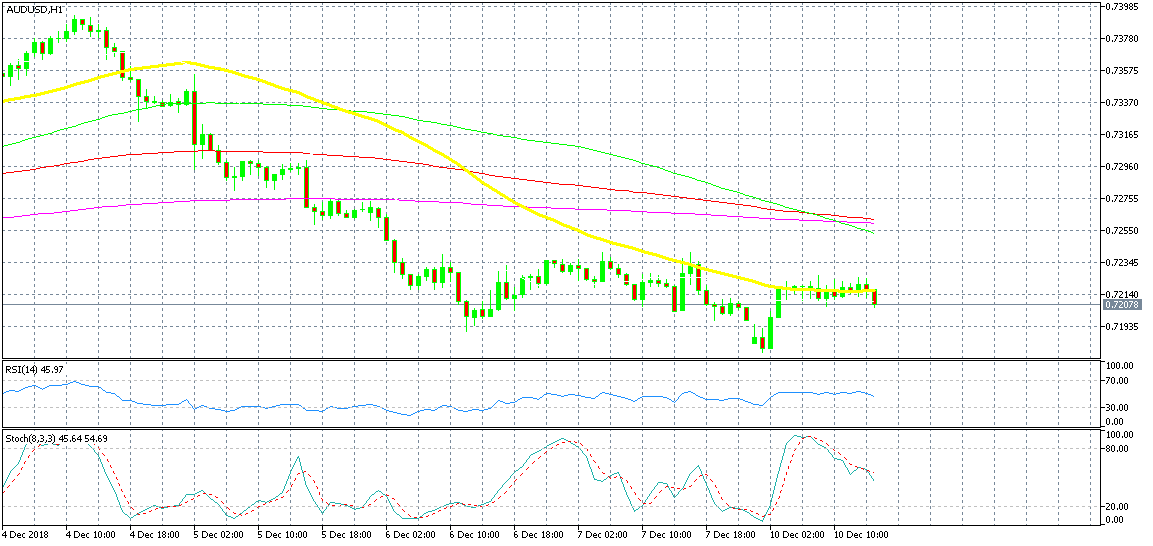Click the Stoch(8,3,3) 45.64 54.69 label
The width and height of the screenshot is (1153, 546).
56,438
